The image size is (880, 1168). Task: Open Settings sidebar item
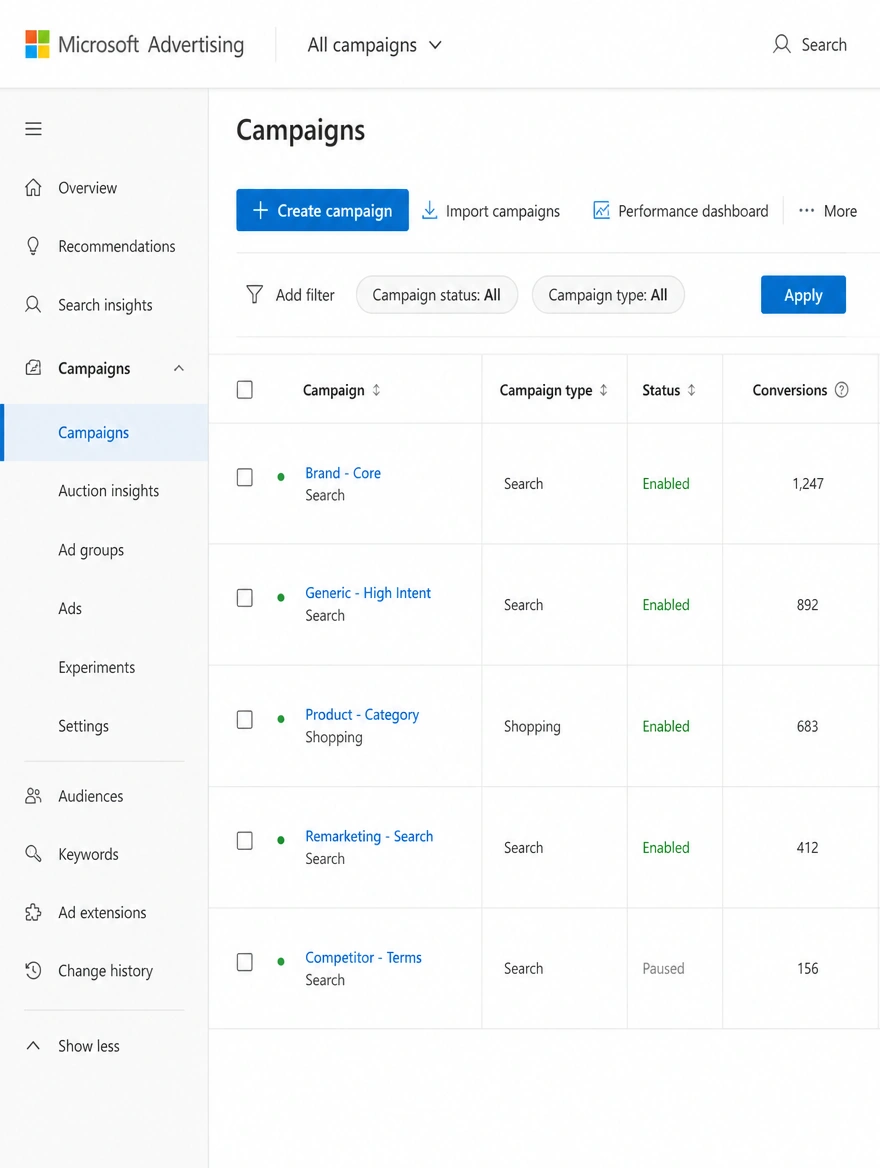click(83, 726)
